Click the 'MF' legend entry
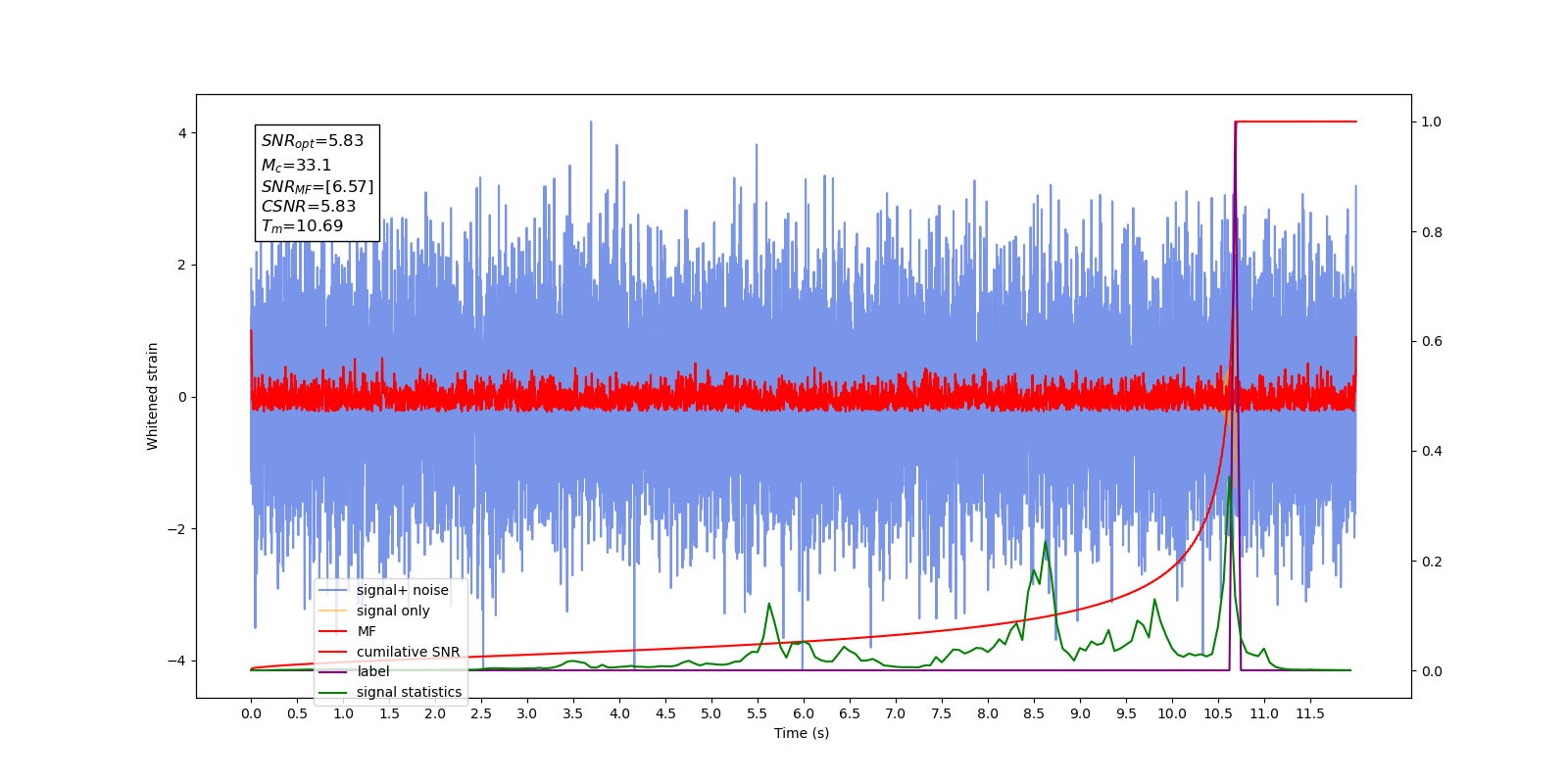The height and width of the screenshot is (784, 1568). click(348, 631)
